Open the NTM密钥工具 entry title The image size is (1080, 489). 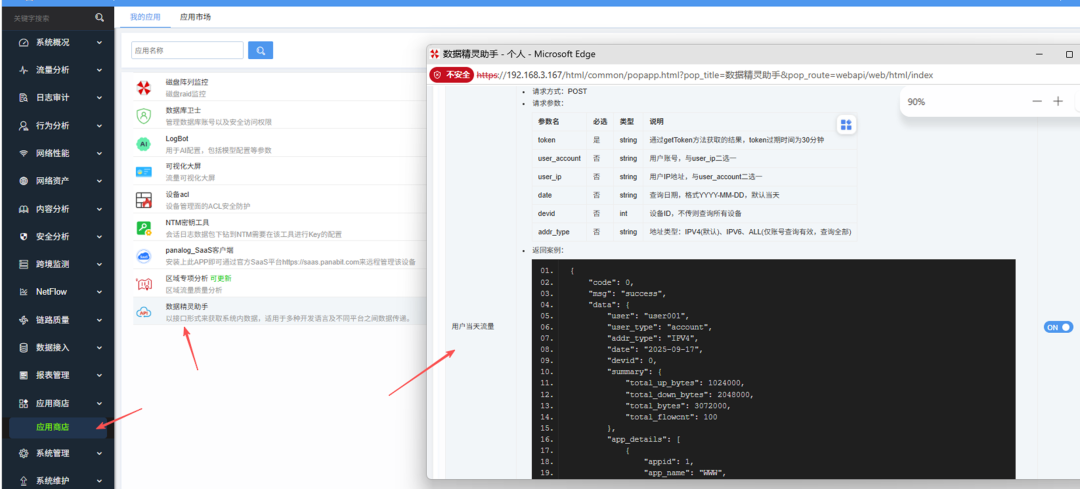click(x=187, y=222)
